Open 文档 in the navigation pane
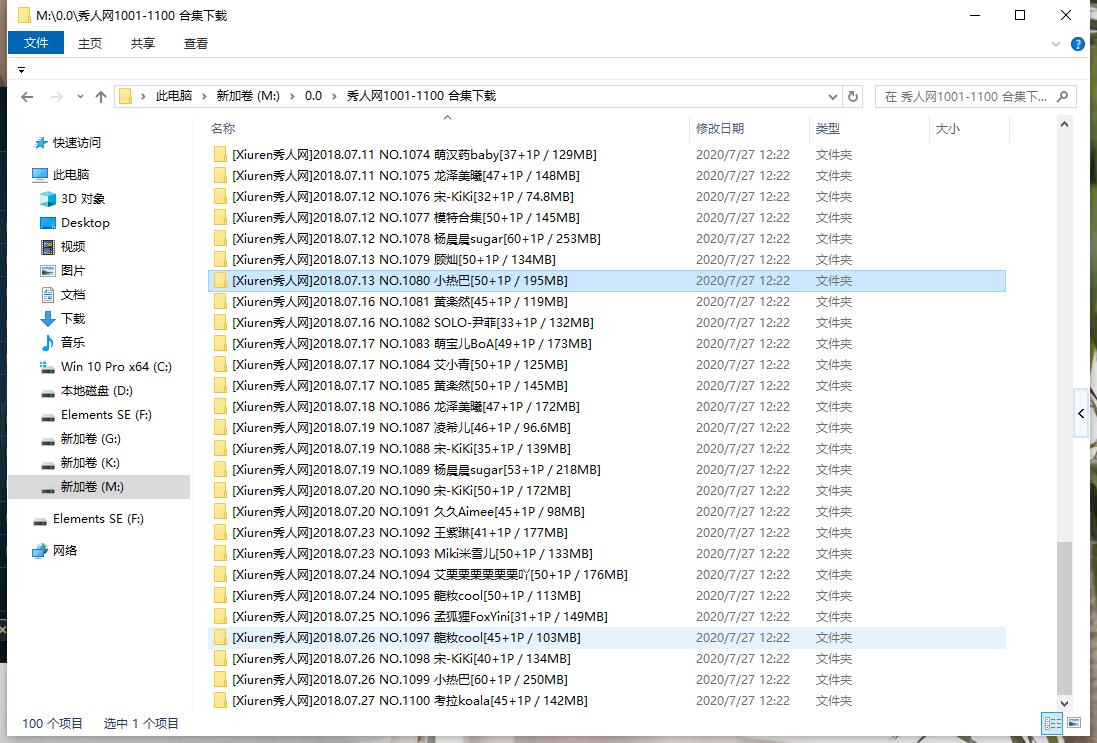This screenshot has height=743, width=1097. tap(73, 295)
